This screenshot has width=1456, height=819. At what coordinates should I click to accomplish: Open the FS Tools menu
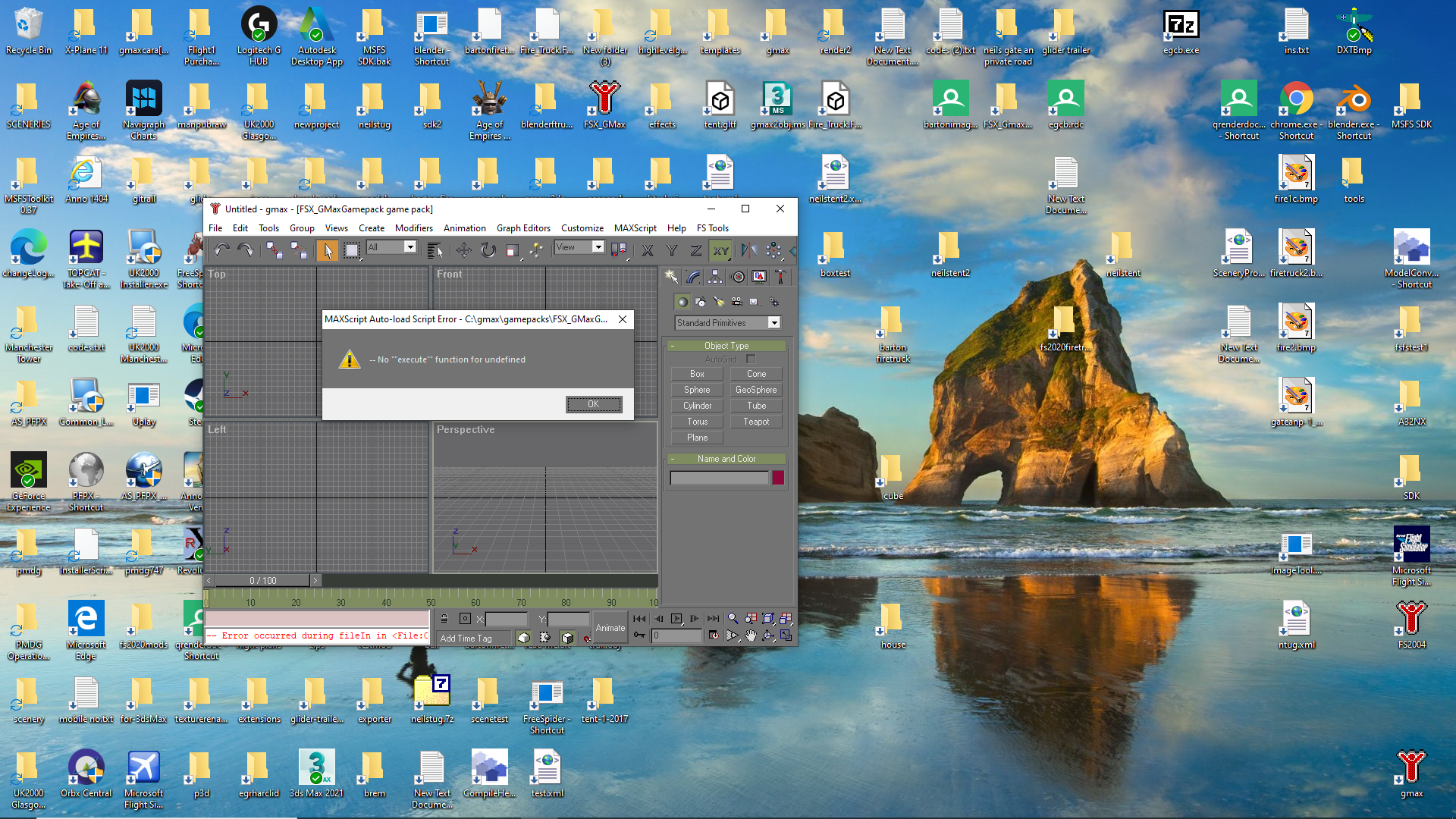click(x=713, y=228)
